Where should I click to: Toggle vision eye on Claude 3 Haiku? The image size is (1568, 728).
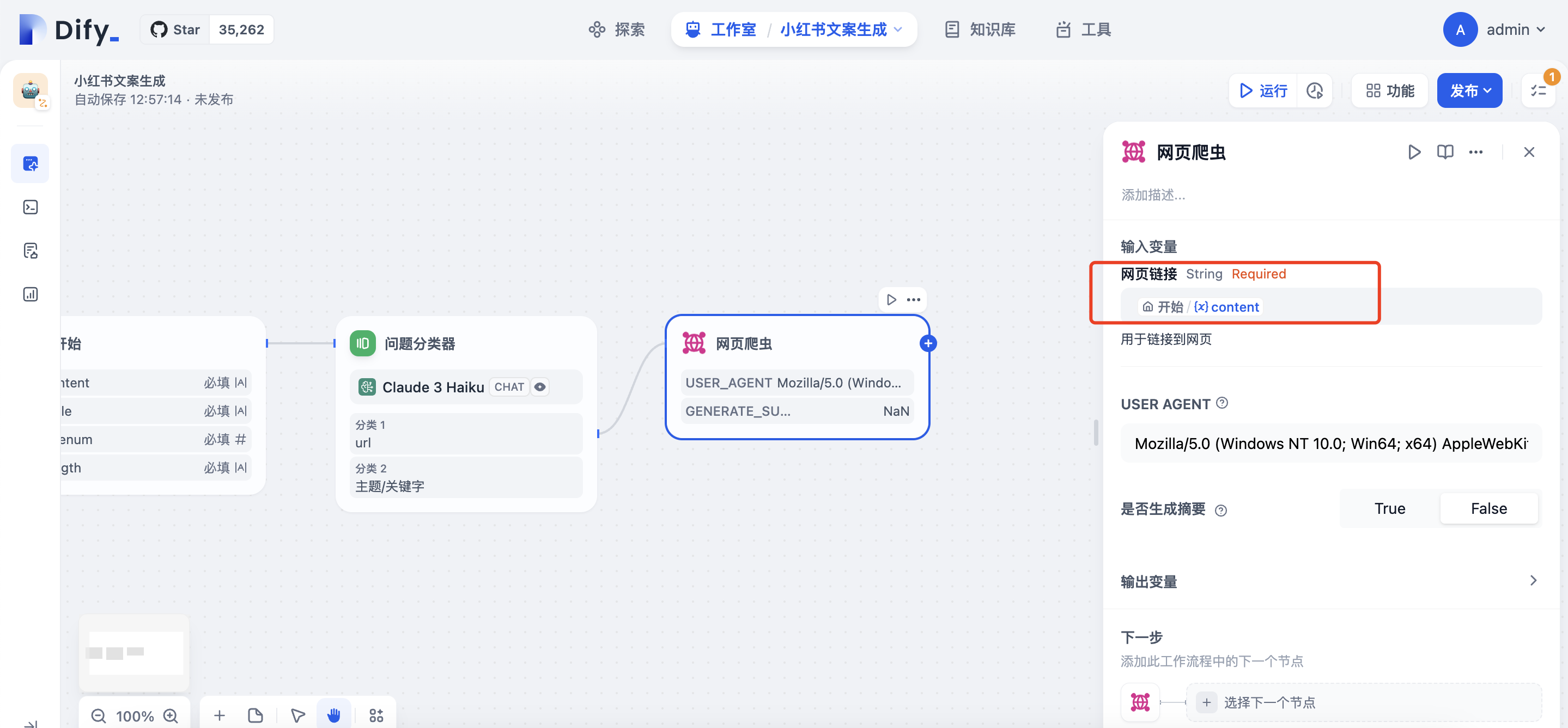(x=540, y=386)
